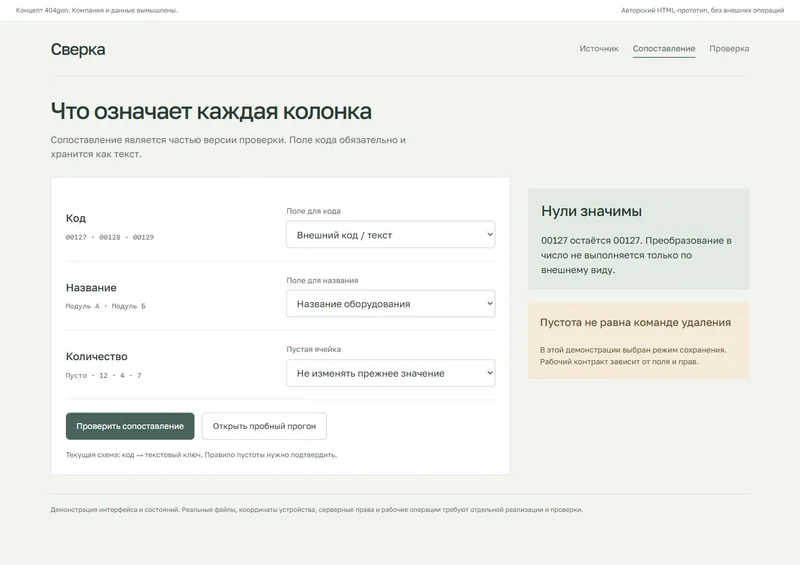Viewport: 800px width, 565px height.
Task: Go to the Проверка tab
Action: coord(729,48)
